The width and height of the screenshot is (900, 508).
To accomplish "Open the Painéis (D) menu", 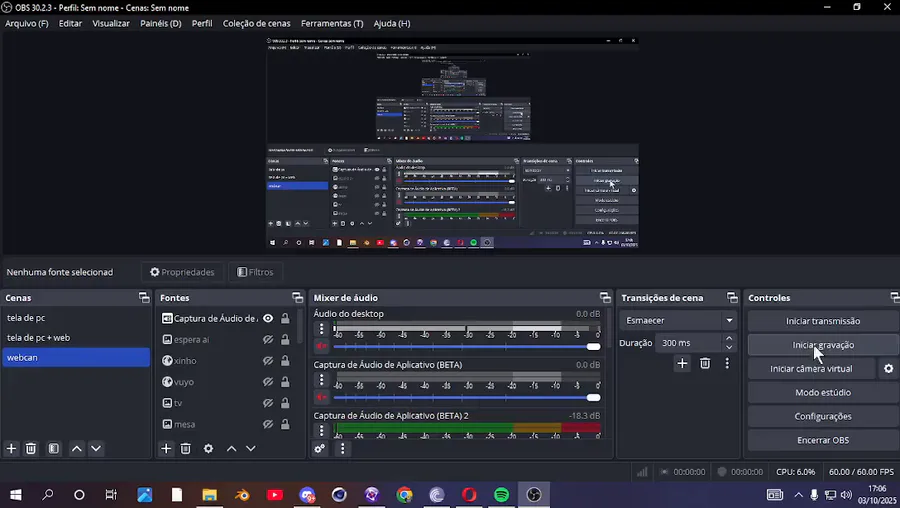I will point(161,24).
